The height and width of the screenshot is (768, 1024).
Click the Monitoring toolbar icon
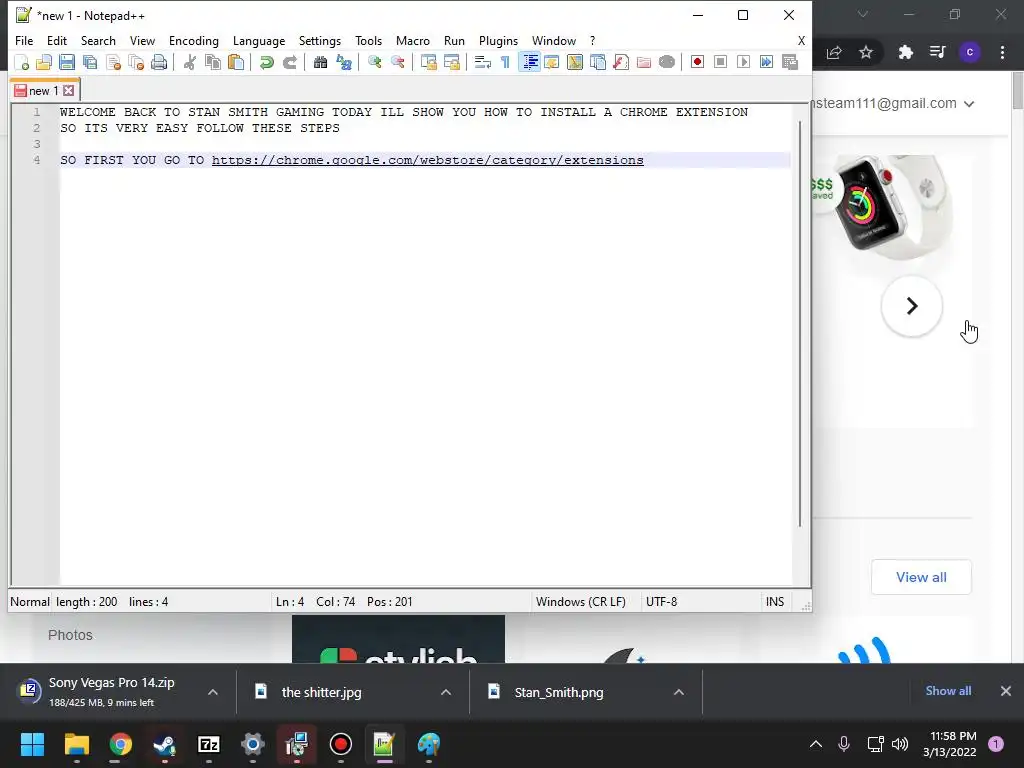[667, 62]
